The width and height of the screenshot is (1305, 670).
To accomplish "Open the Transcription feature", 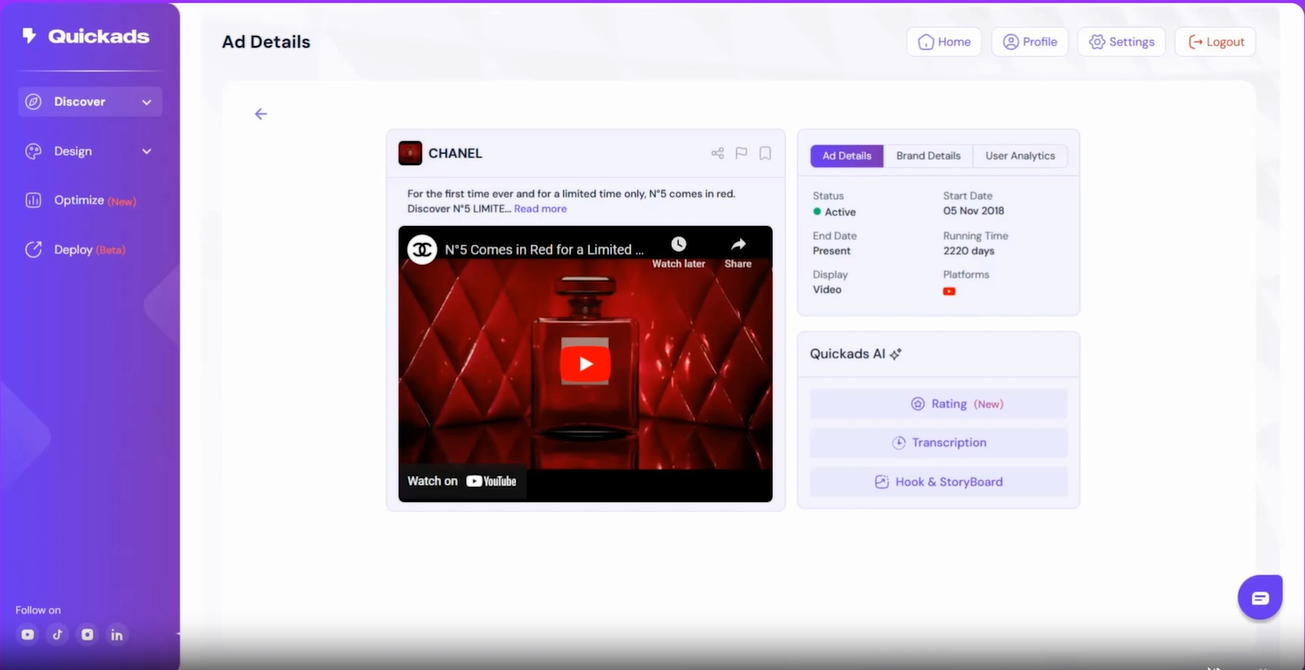I will click(938, 442).
